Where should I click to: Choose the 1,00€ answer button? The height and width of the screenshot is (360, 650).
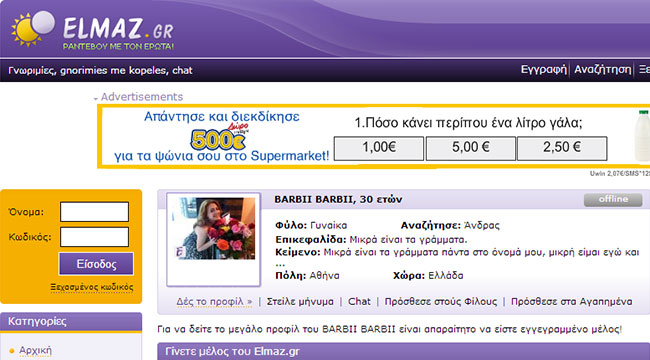(379, 148)
